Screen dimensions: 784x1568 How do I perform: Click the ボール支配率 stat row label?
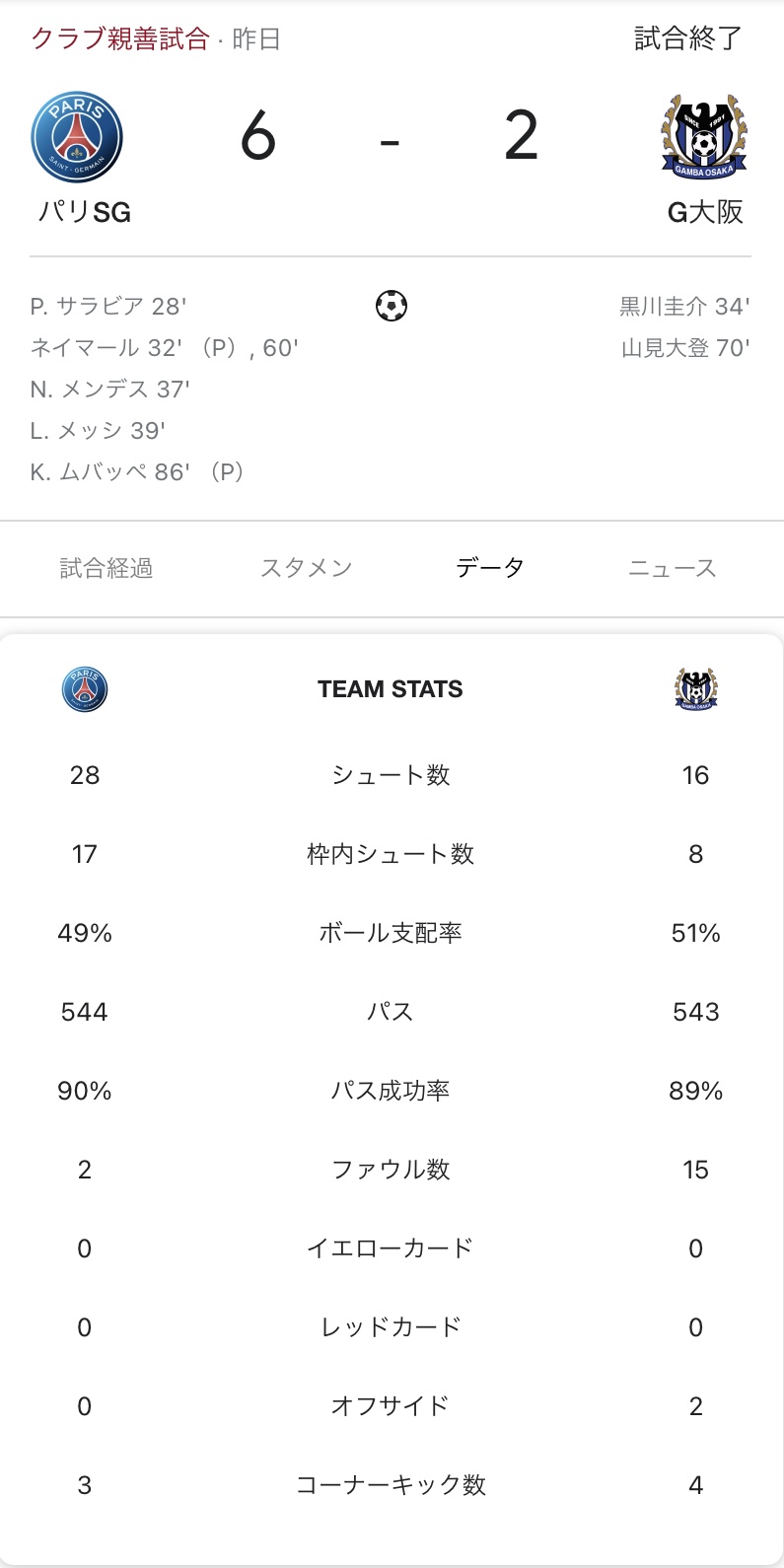[391, 933]
